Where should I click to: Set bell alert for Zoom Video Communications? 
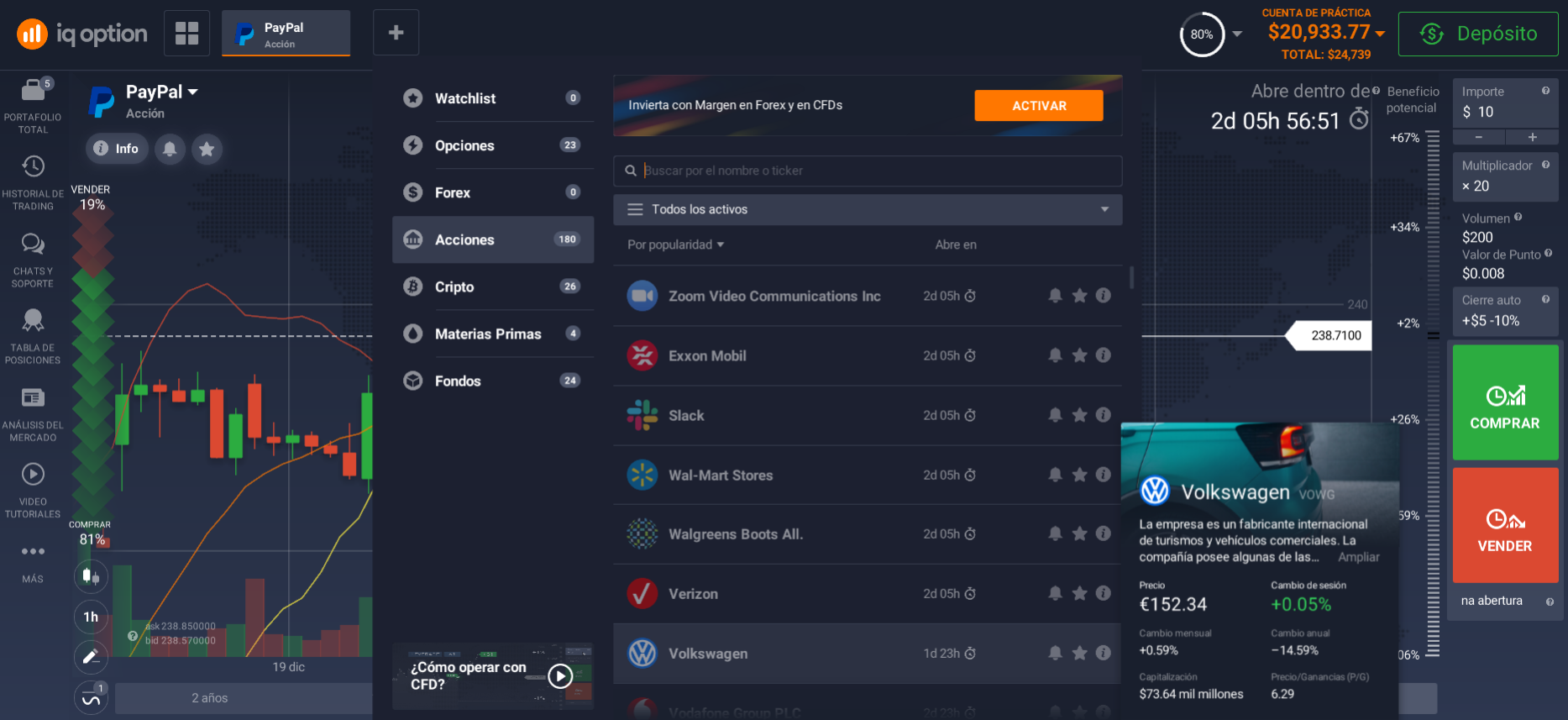click(1055, 296)
